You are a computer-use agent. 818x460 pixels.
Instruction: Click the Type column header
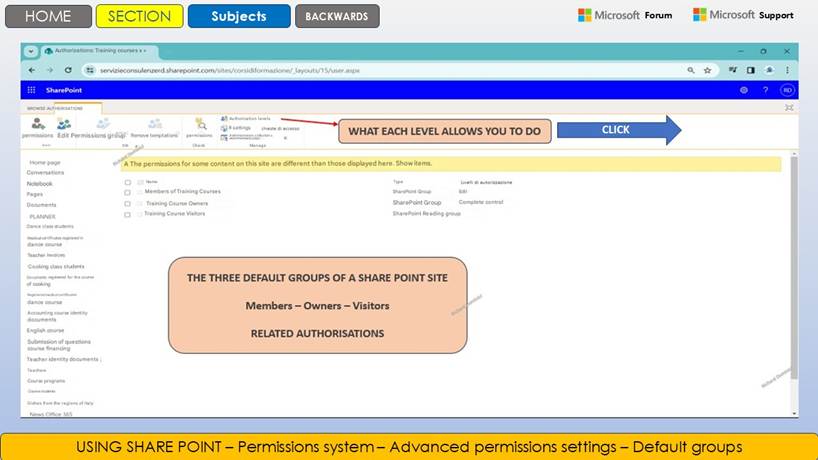click(398, 181)
